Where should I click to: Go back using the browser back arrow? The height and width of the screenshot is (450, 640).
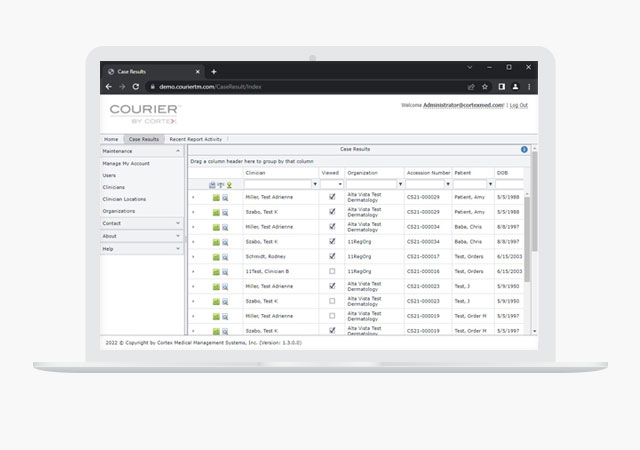(109, 87)
